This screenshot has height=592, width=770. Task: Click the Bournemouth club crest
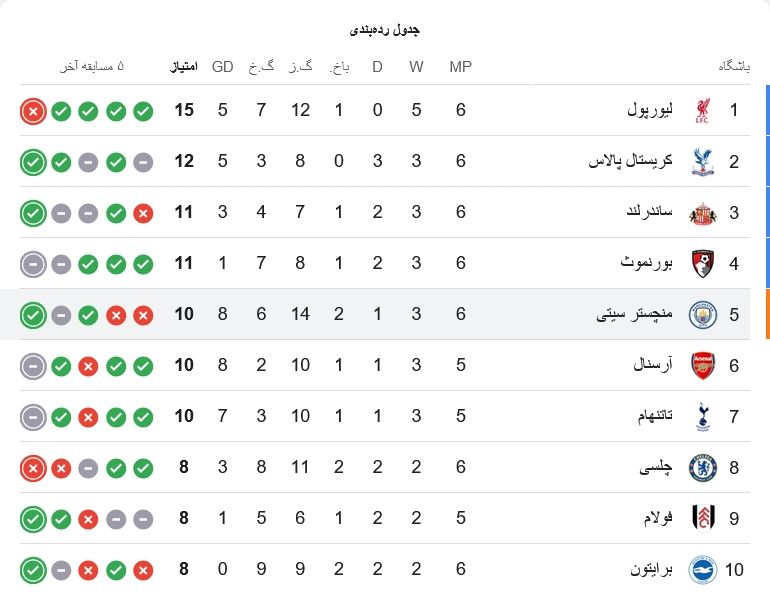(x=703, y=264)
